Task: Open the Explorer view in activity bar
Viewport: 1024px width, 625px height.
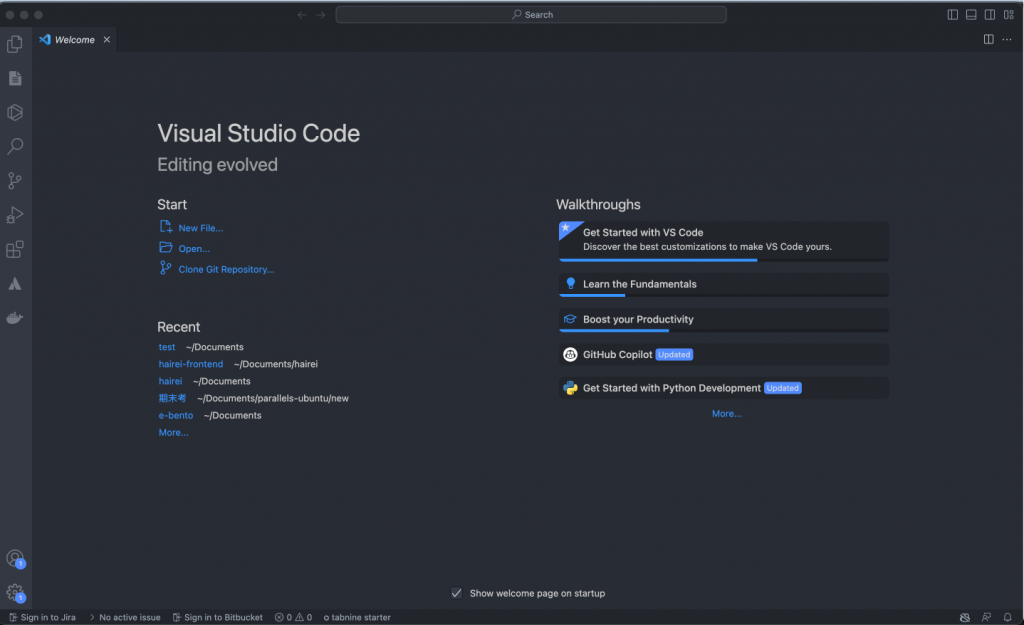Action: tap(15, 44)
